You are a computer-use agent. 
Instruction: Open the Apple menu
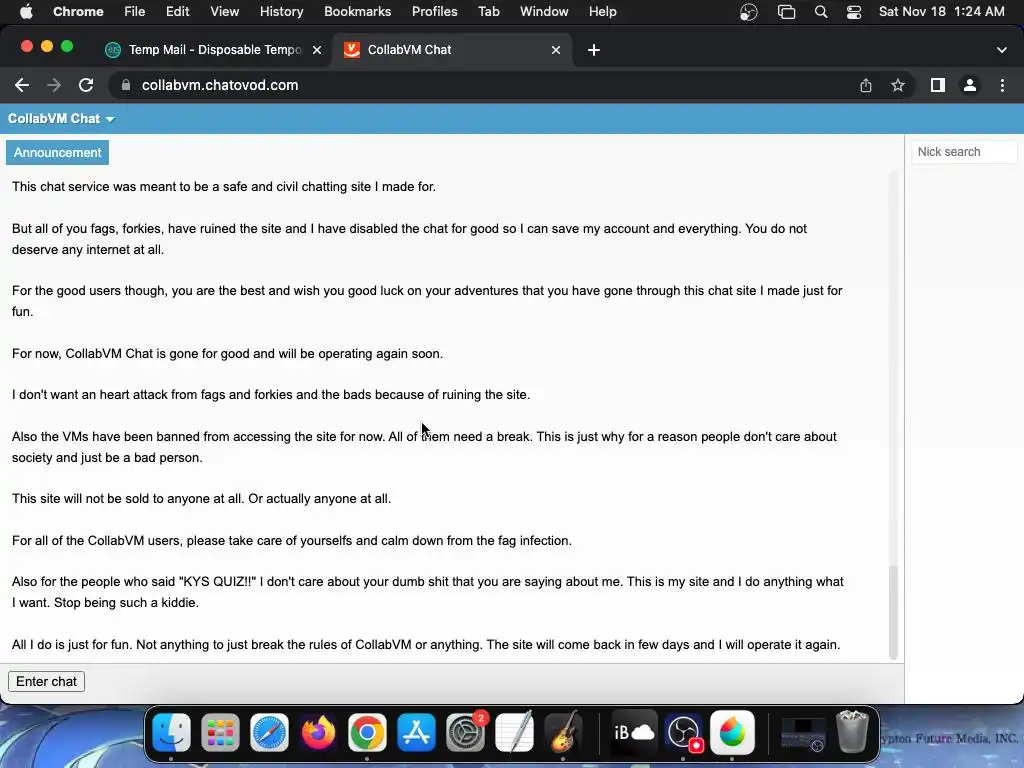(x=26, y=11)
